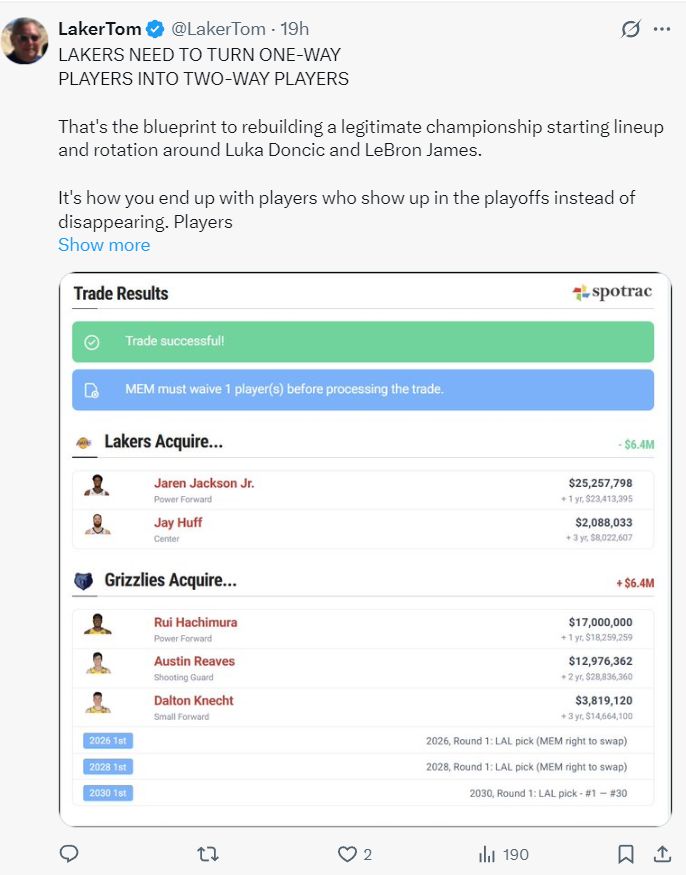The image size is (686, 875).
Task: Expand tweet with Show more
Action: tap(104, 245)
